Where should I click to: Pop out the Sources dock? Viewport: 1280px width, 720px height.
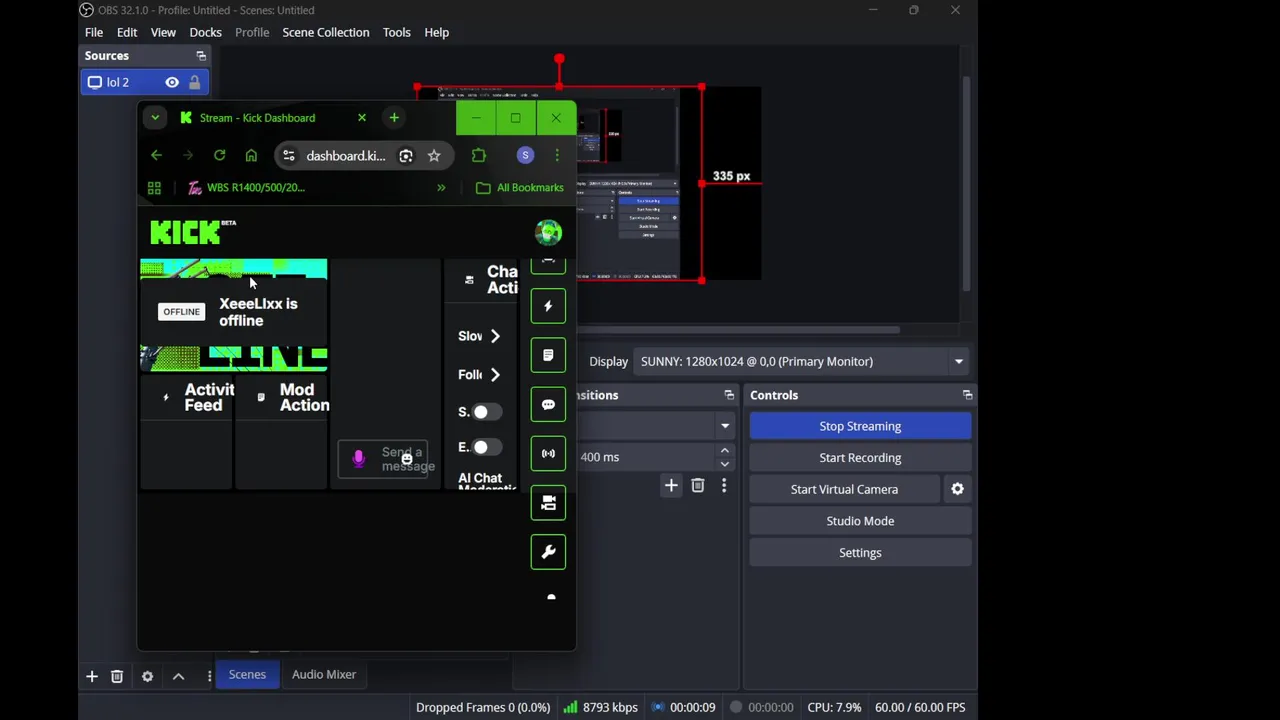click(201, 56)
